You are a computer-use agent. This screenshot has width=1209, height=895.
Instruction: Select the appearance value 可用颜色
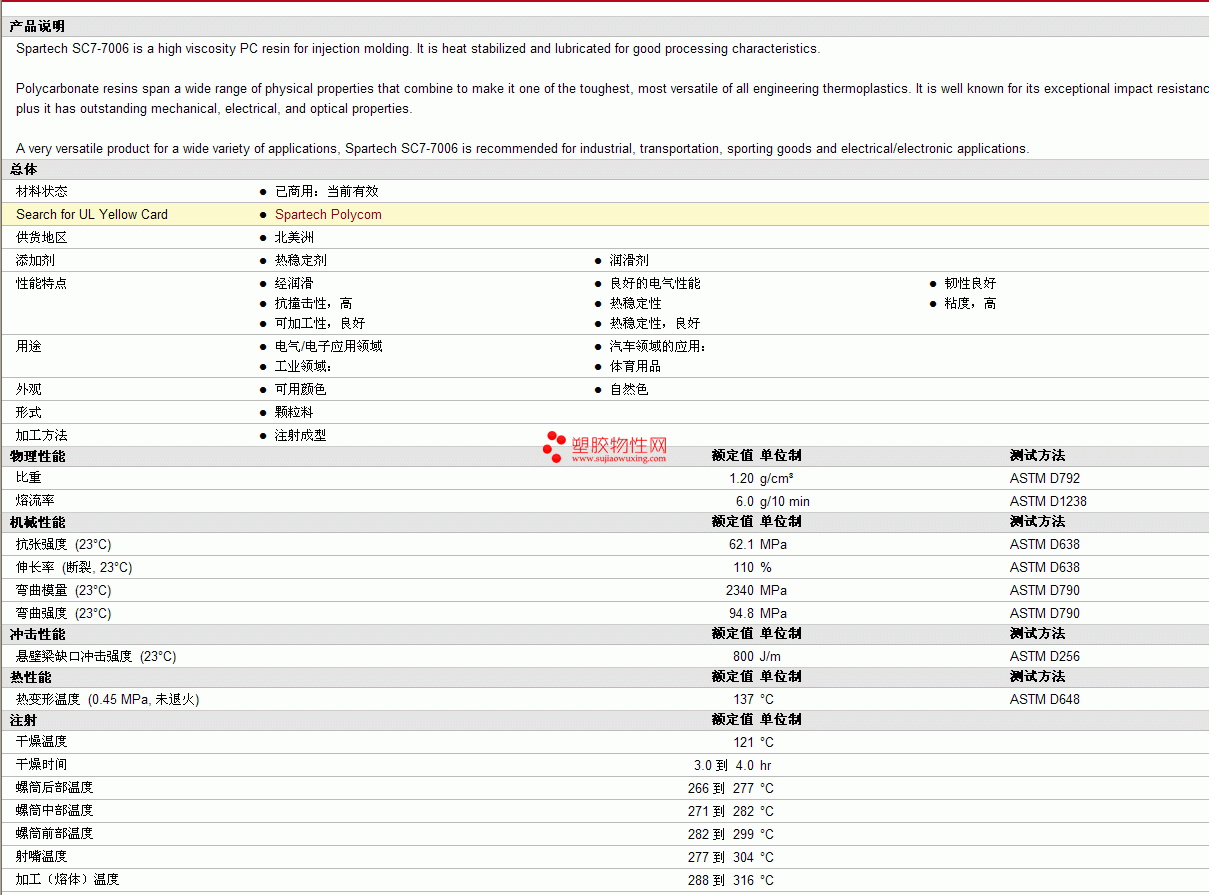click(x=301, y=389)
